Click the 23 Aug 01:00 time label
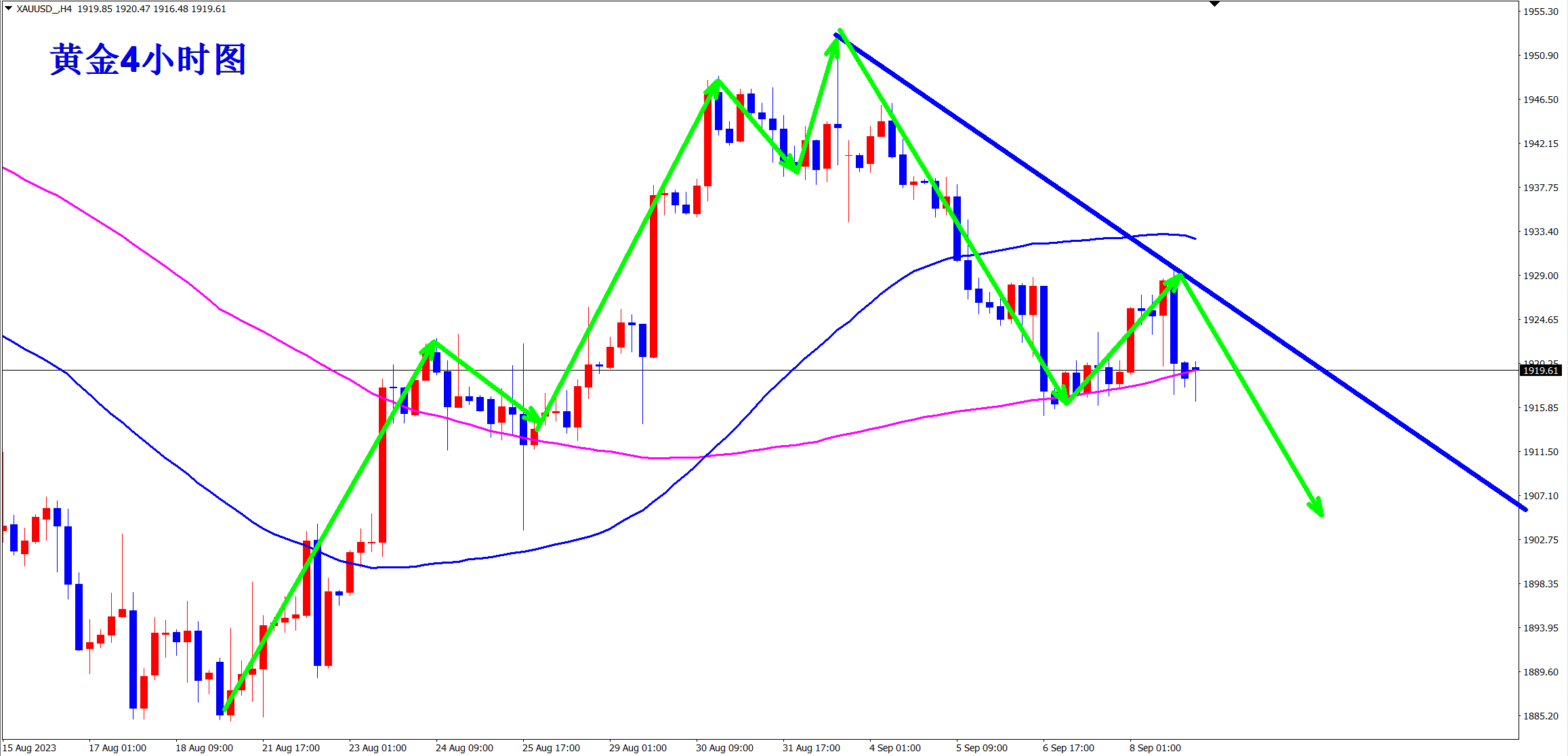1568x756 pixels. tap(377, 748)
